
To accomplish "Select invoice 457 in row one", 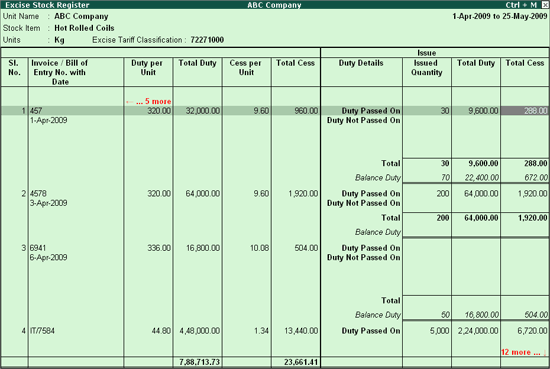I will pyautogui.click(x=36, y=111).
